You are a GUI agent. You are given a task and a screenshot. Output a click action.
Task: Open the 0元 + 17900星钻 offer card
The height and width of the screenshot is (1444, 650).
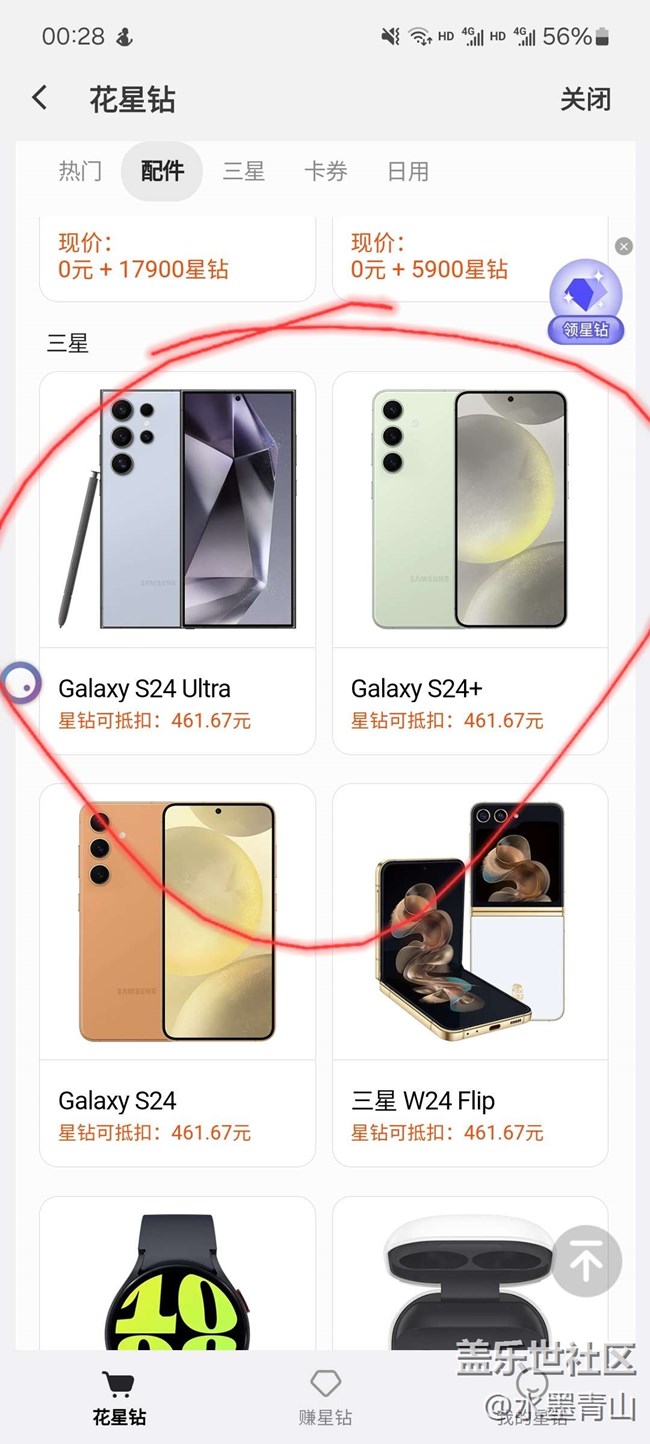tap(177, 258)
